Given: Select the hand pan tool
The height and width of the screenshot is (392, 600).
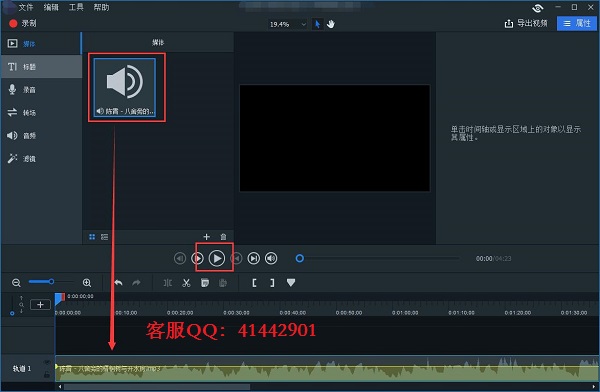Looking at the screenshot, I should pos(331,24).
